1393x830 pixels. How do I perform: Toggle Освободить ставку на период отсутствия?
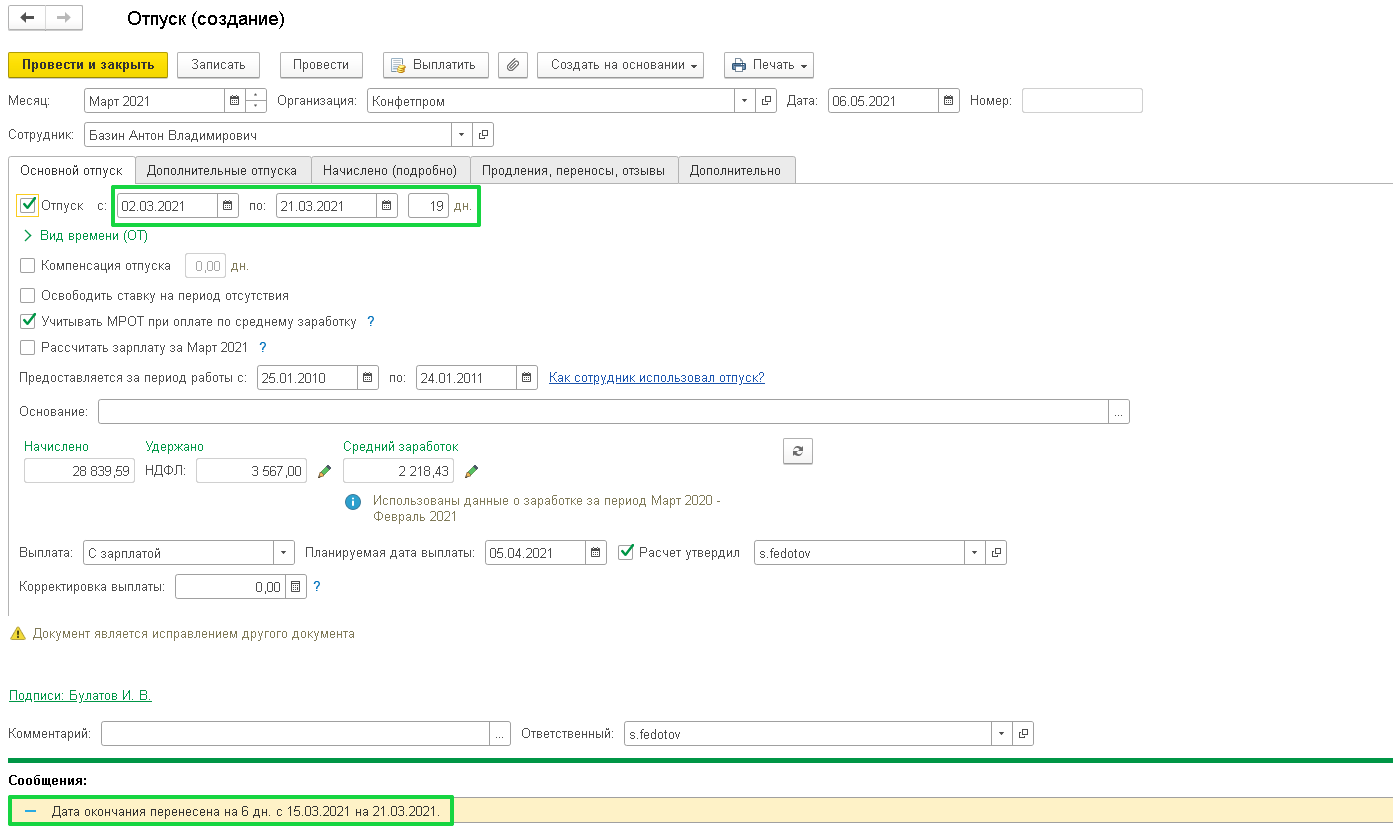point(28,296)
